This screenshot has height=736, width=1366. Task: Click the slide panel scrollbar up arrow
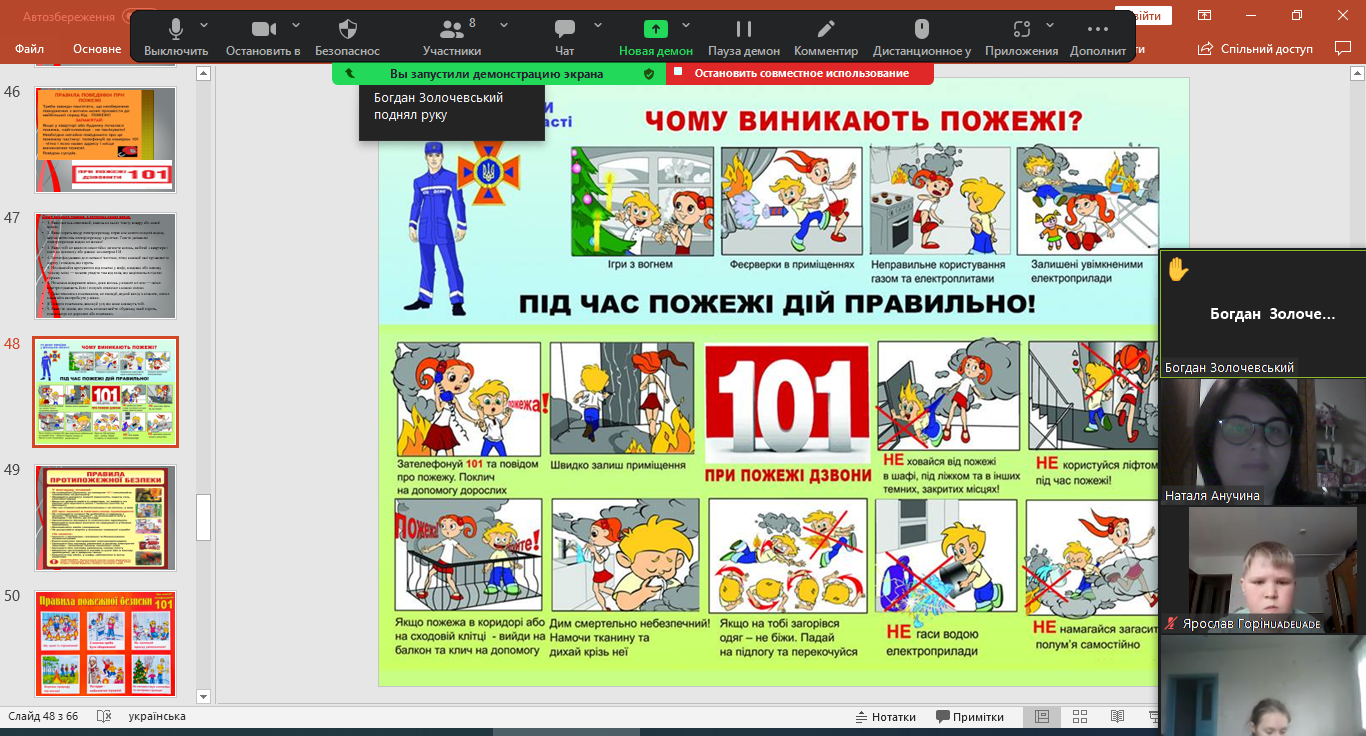(204, 74)
